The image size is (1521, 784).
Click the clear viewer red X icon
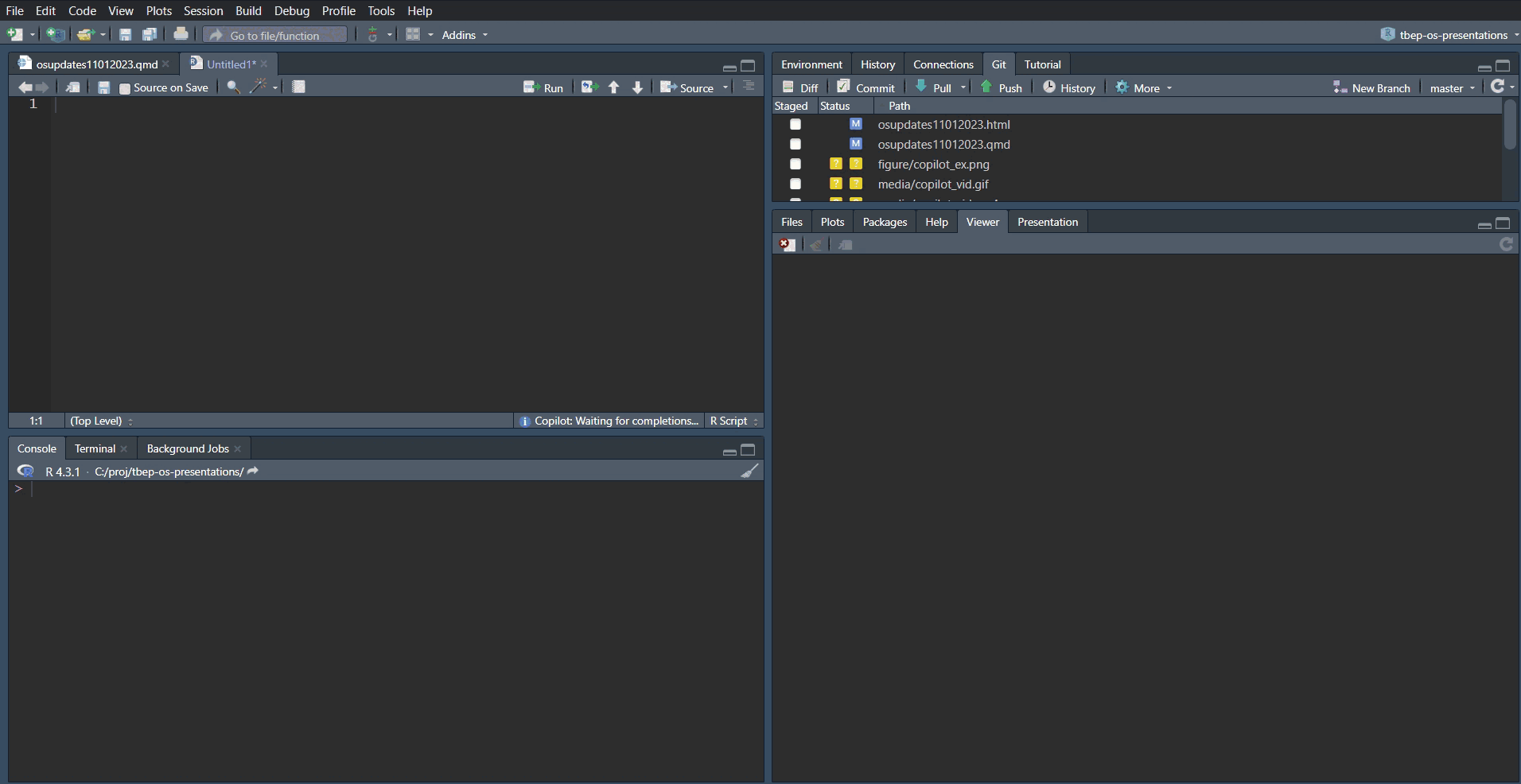(x=787, y=245)
